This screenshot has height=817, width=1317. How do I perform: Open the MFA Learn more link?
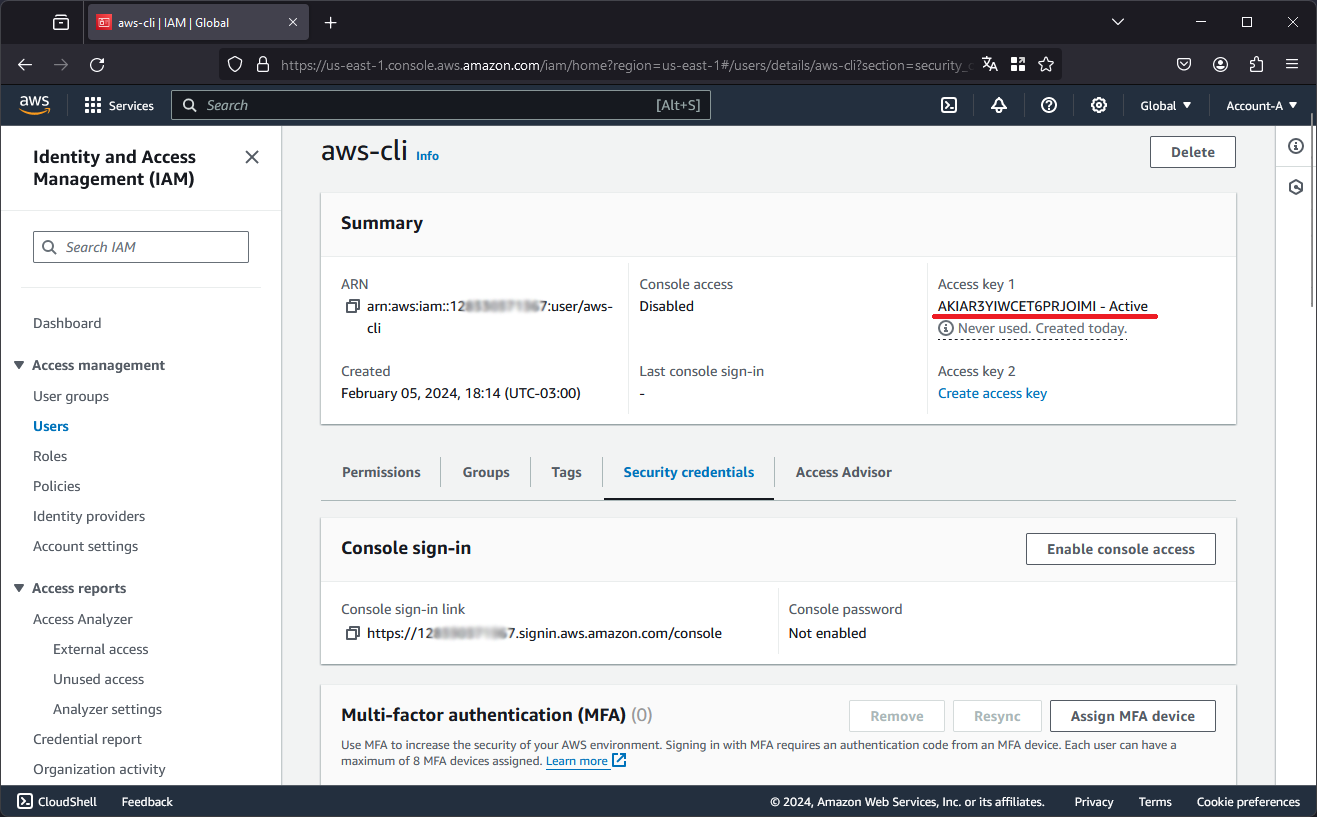point(586,761)
